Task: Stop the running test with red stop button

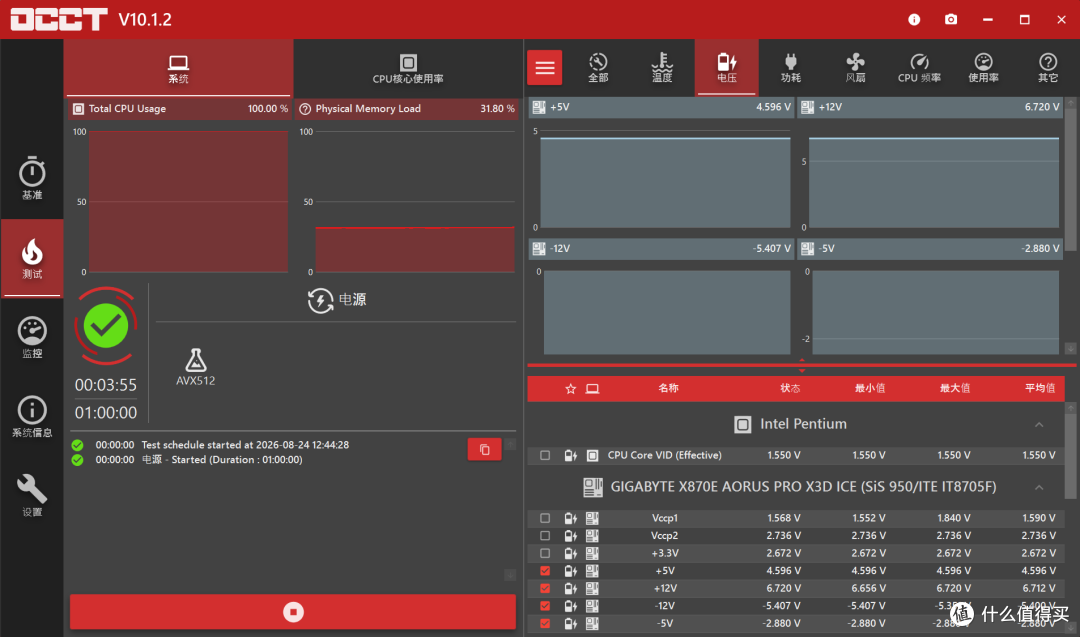Action: coord(293,612)
